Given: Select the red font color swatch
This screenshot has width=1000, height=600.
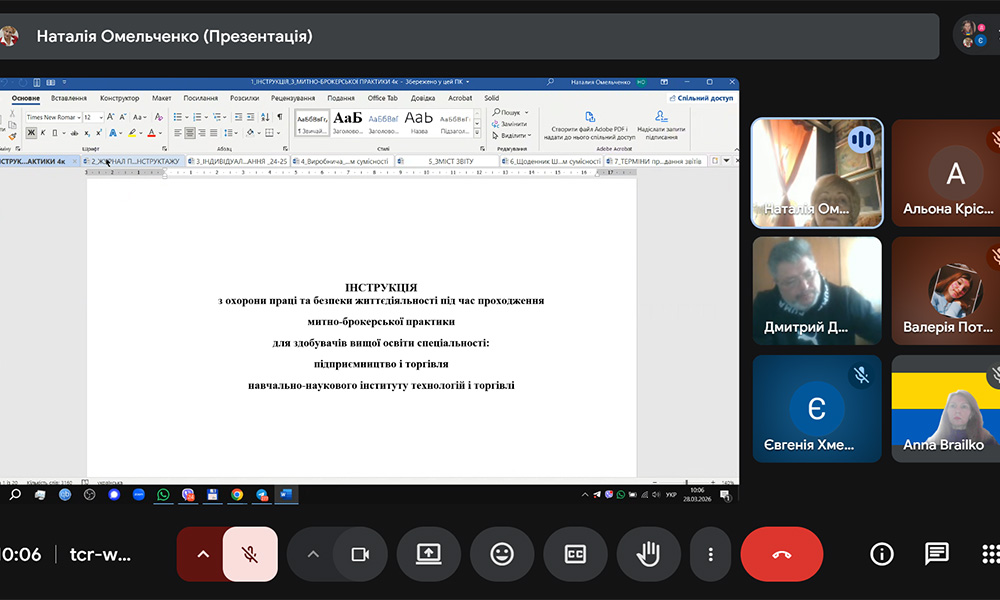Looking at the screenshot, I should point(151,133).
